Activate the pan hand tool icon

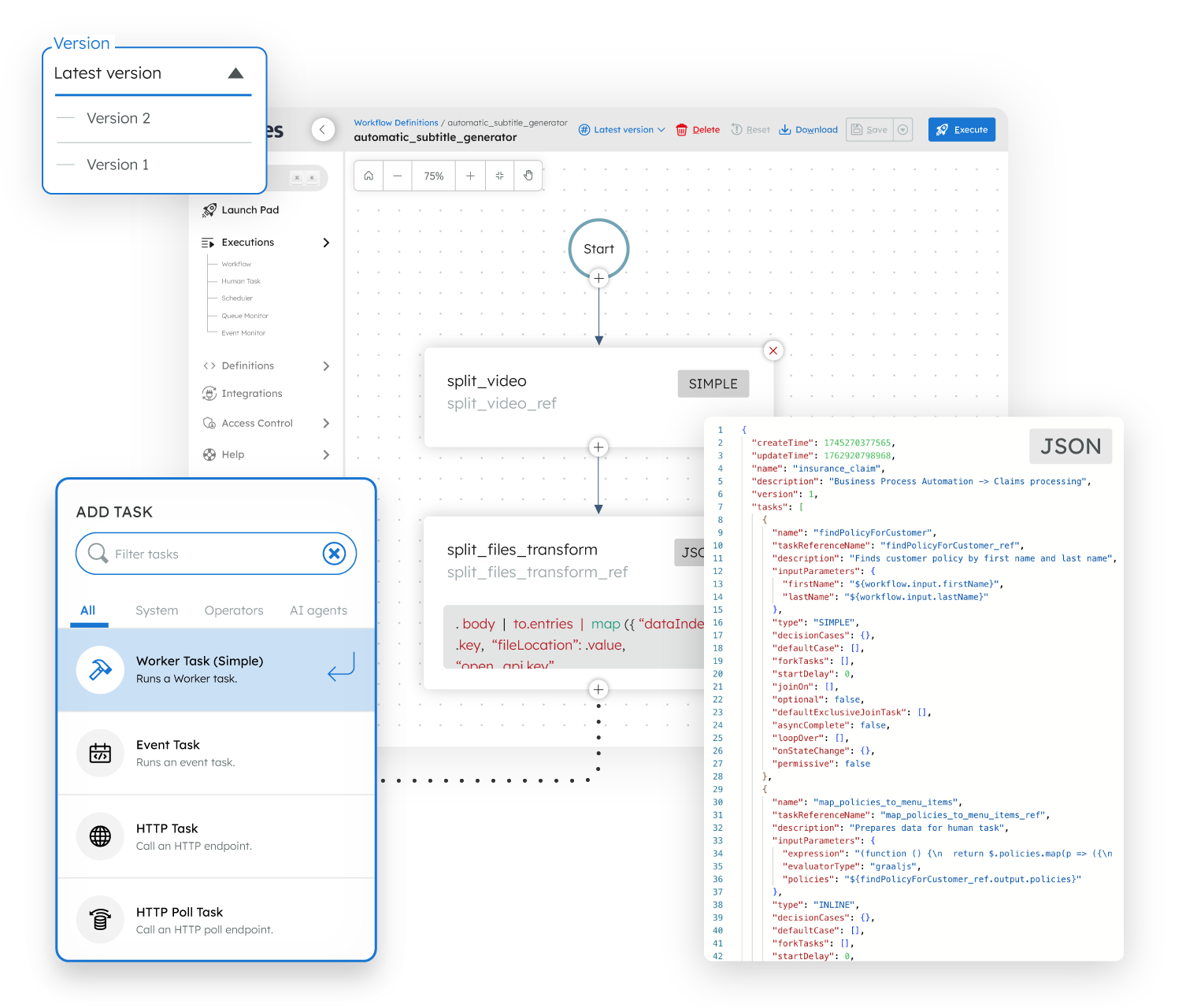[528, 175]
